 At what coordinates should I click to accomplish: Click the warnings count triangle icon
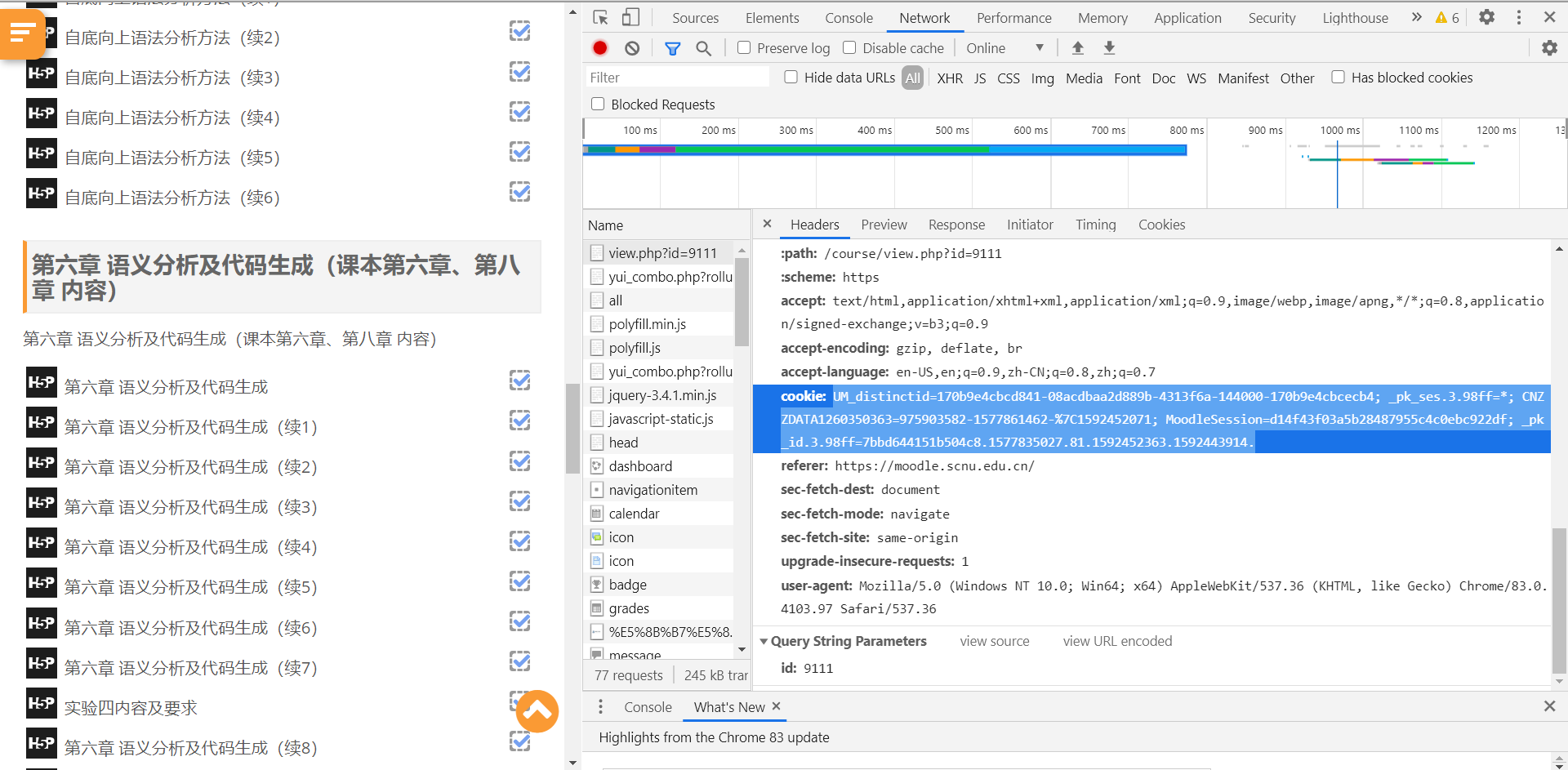point(1441,18)
